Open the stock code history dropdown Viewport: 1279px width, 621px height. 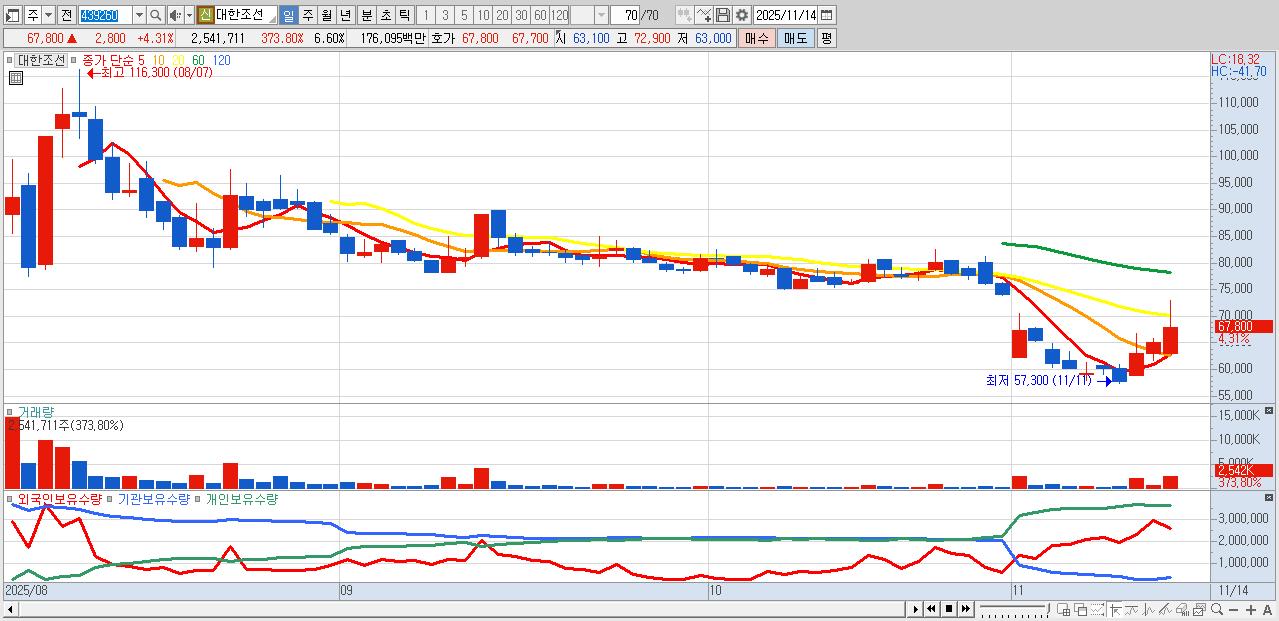139,15
